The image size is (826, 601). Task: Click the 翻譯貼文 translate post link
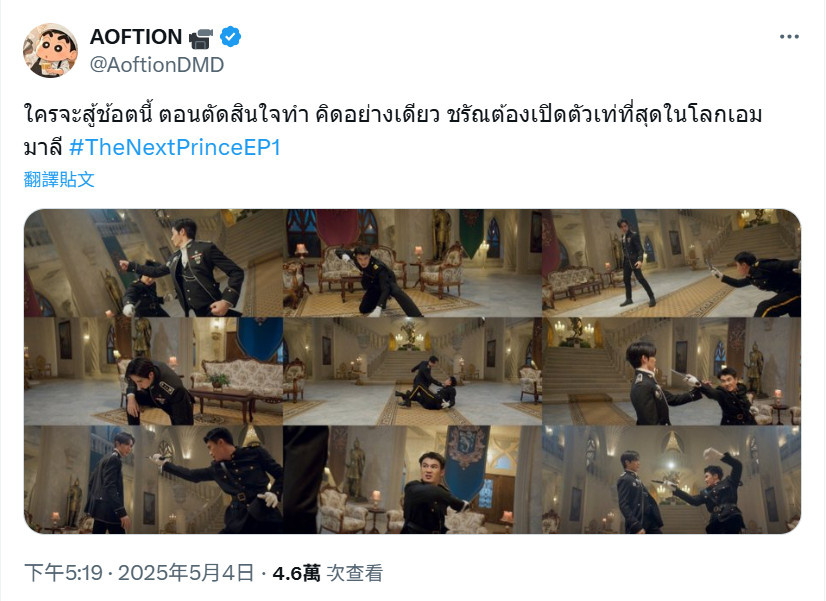(59, 180)
